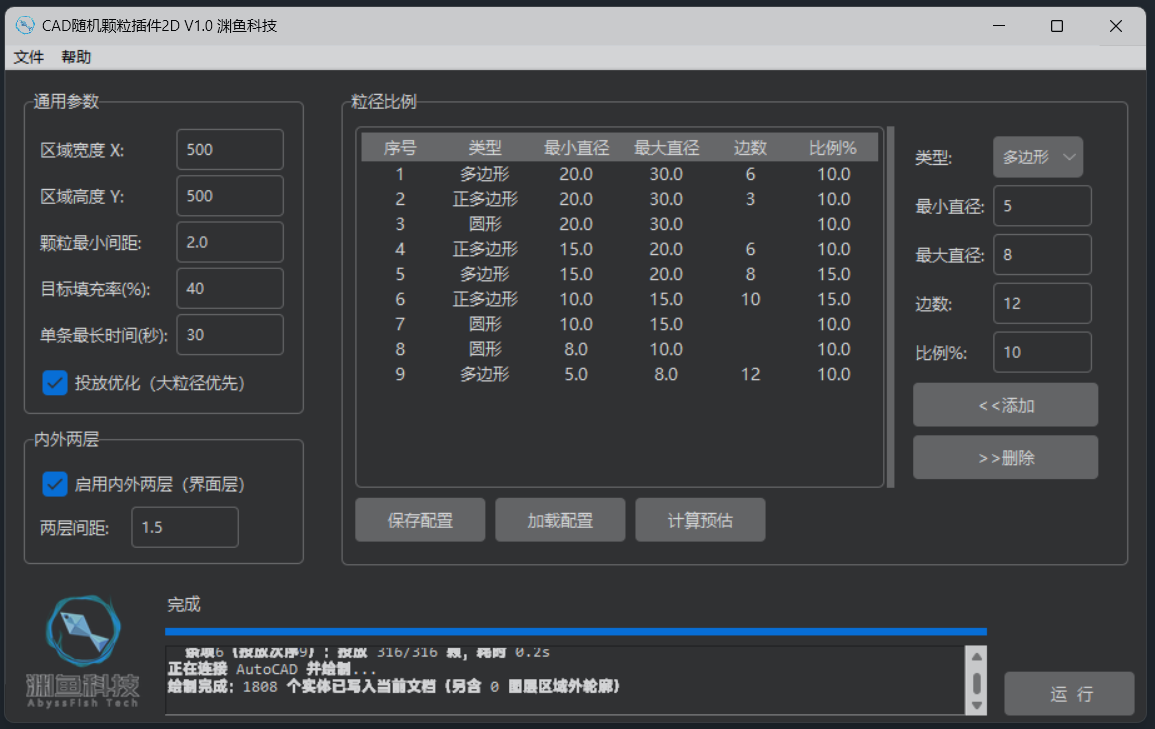This screenshot has height=729, width=1155.
Task: Click the 保存配置 button
Action: tap(420, 521)
